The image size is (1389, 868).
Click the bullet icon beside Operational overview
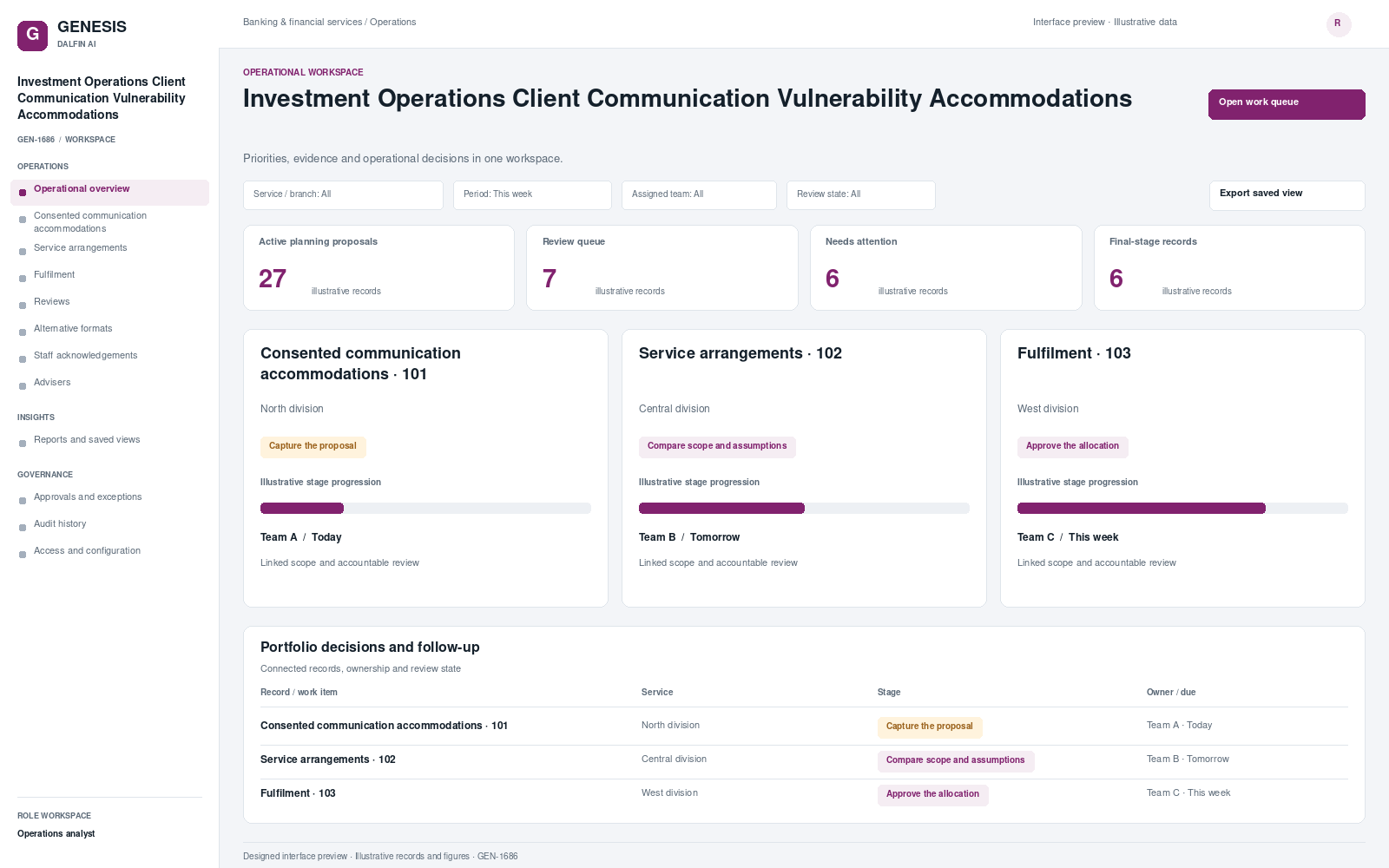[x=23, y=193]
